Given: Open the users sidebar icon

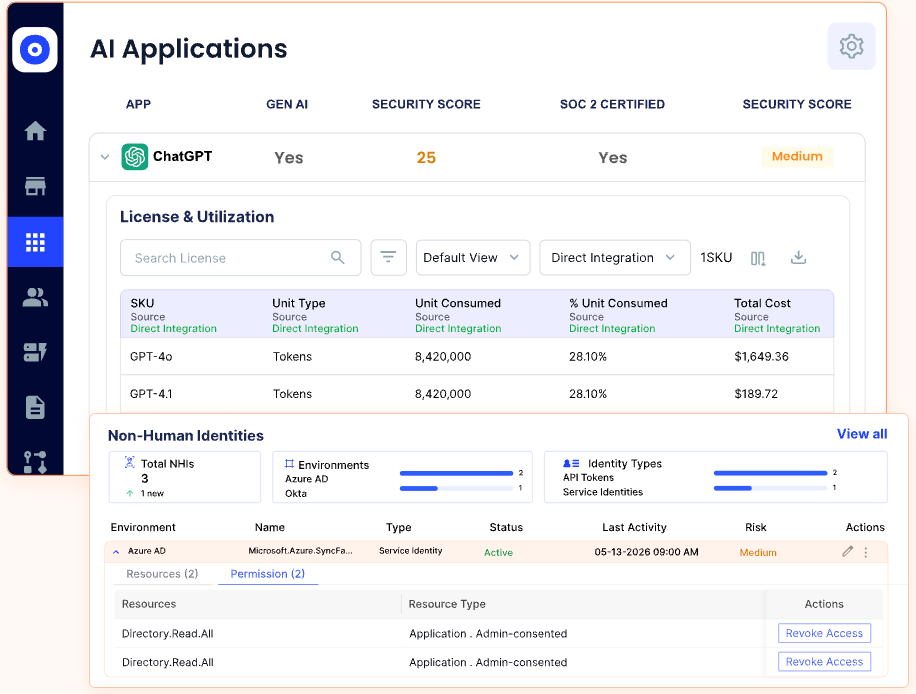Looking at the screenshot, I should (x=35, y=297).
